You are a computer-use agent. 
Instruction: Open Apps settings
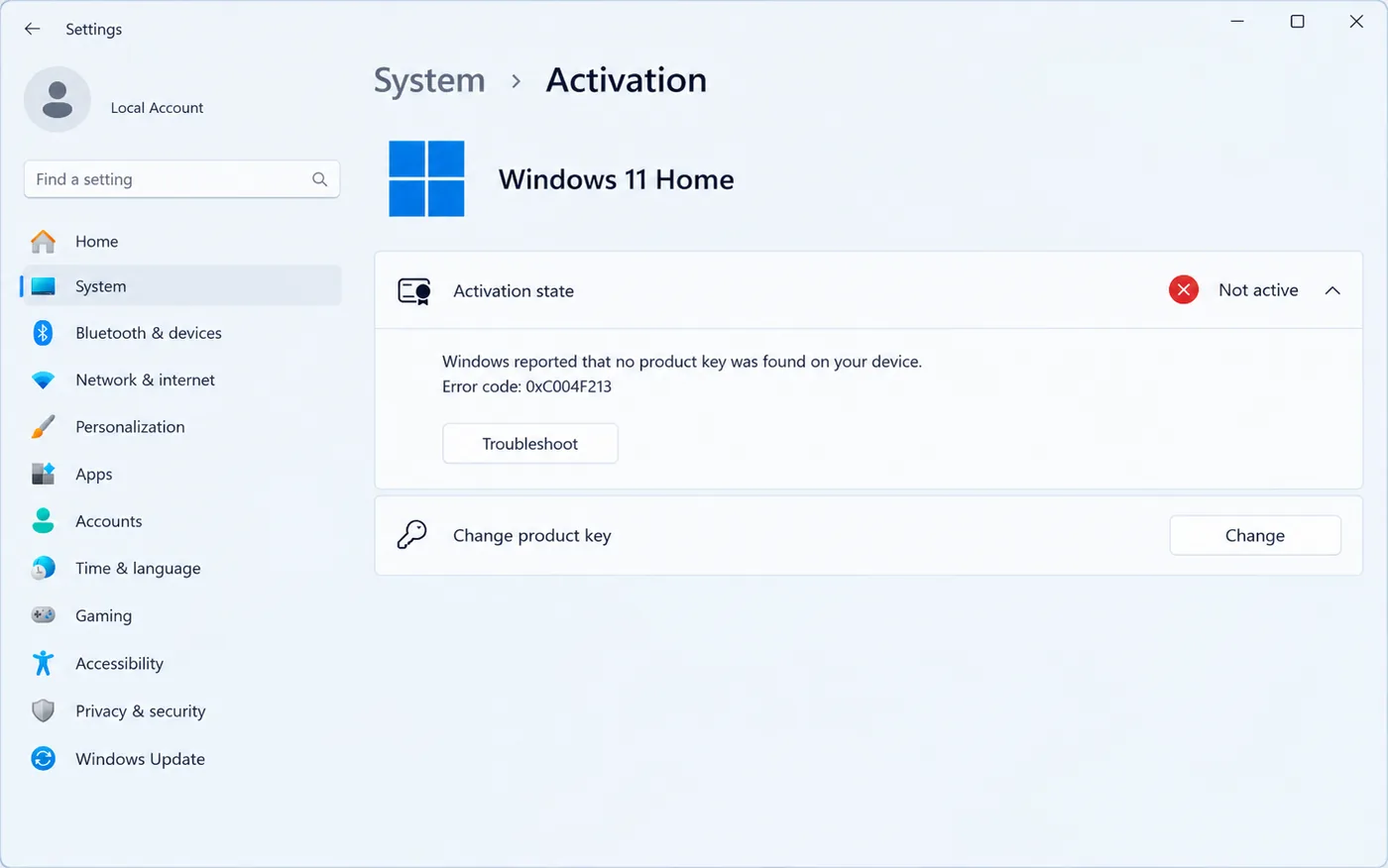180,474
